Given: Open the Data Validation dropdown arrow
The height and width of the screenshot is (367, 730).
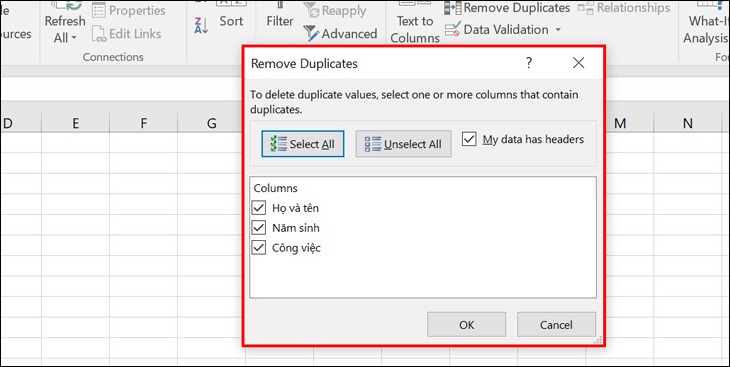Looking at the screenshot, I should pyautogui.click(x=558, y=30).
